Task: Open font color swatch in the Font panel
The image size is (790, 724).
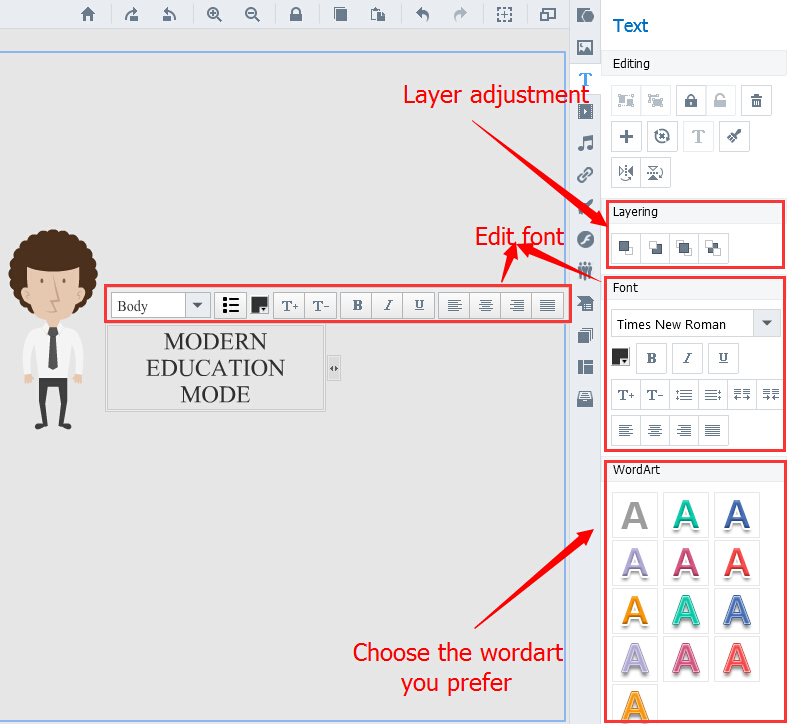Action: pyautogui.click(x=620, y=357)
